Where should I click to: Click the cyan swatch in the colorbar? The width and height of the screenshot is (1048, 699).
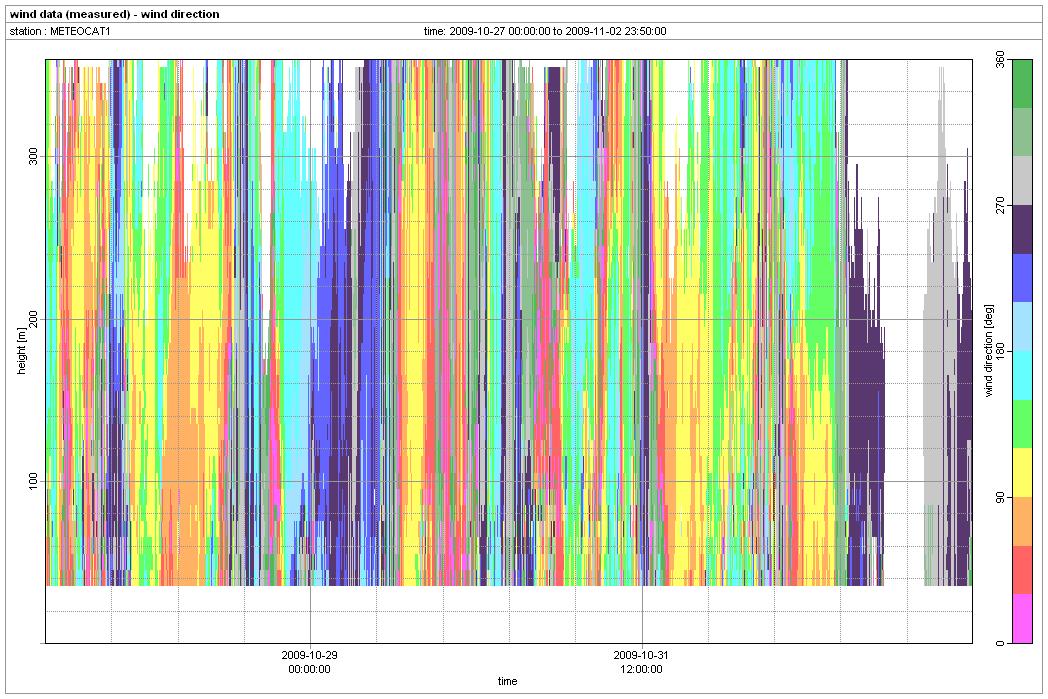point(1023,376)
